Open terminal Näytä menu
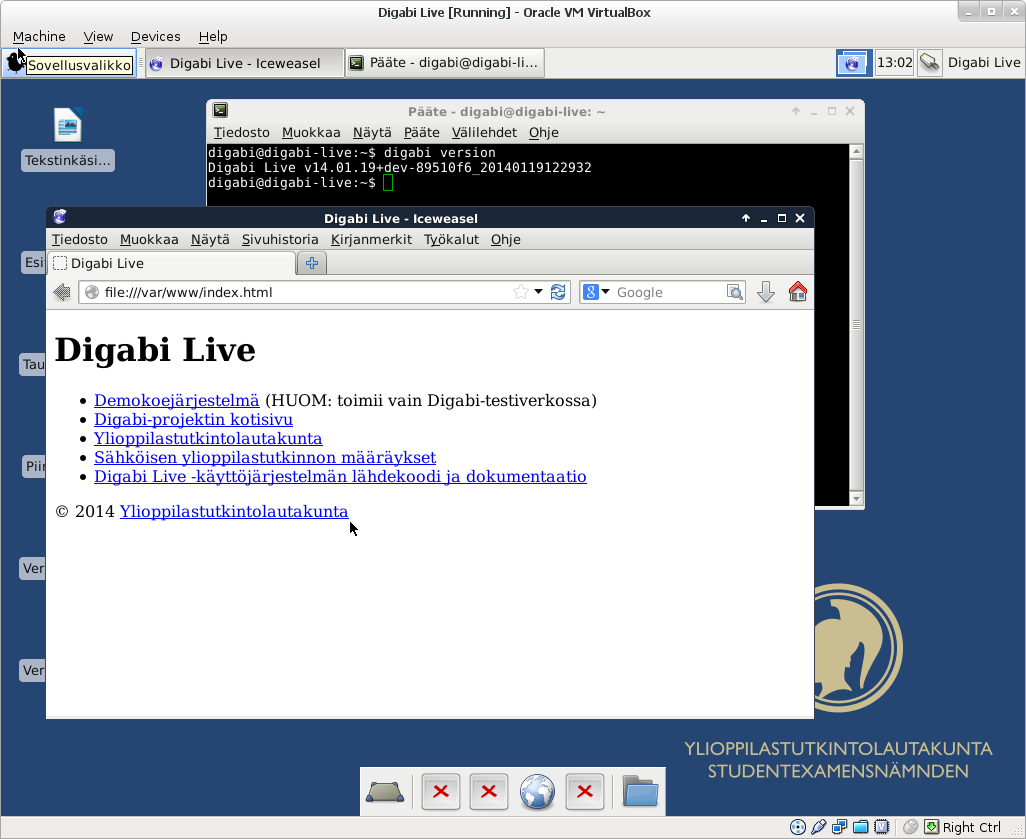The height and width of the screenshot is (839, 1026). point(372,133)
